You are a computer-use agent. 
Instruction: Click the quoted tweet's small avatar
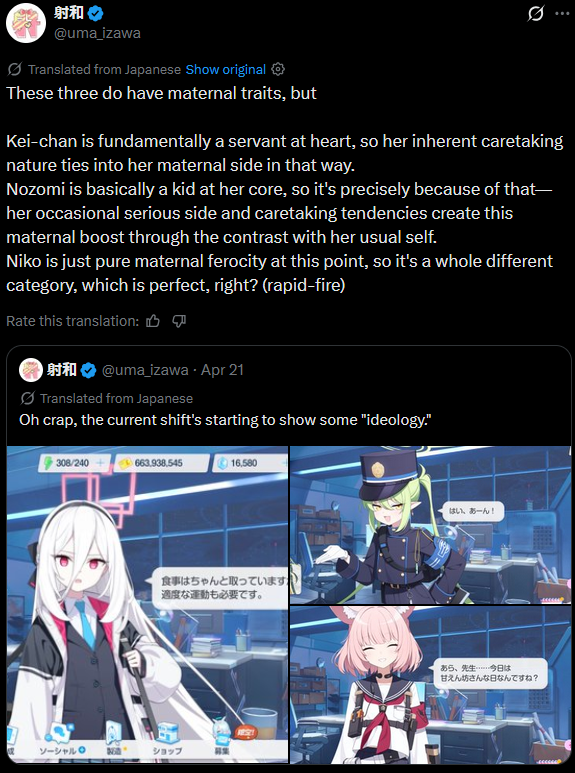point(31,370)
